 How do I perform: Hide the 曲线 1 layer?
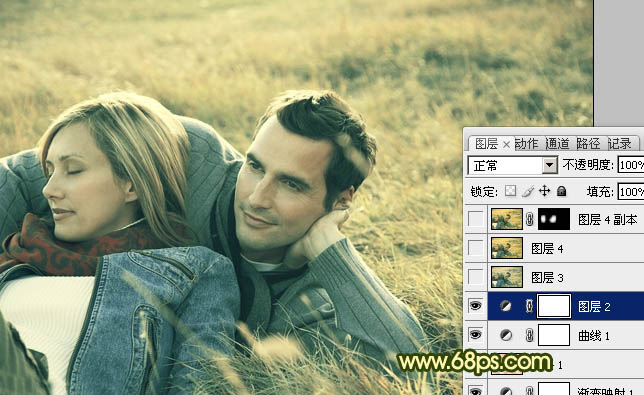click(x=476, y=335)
